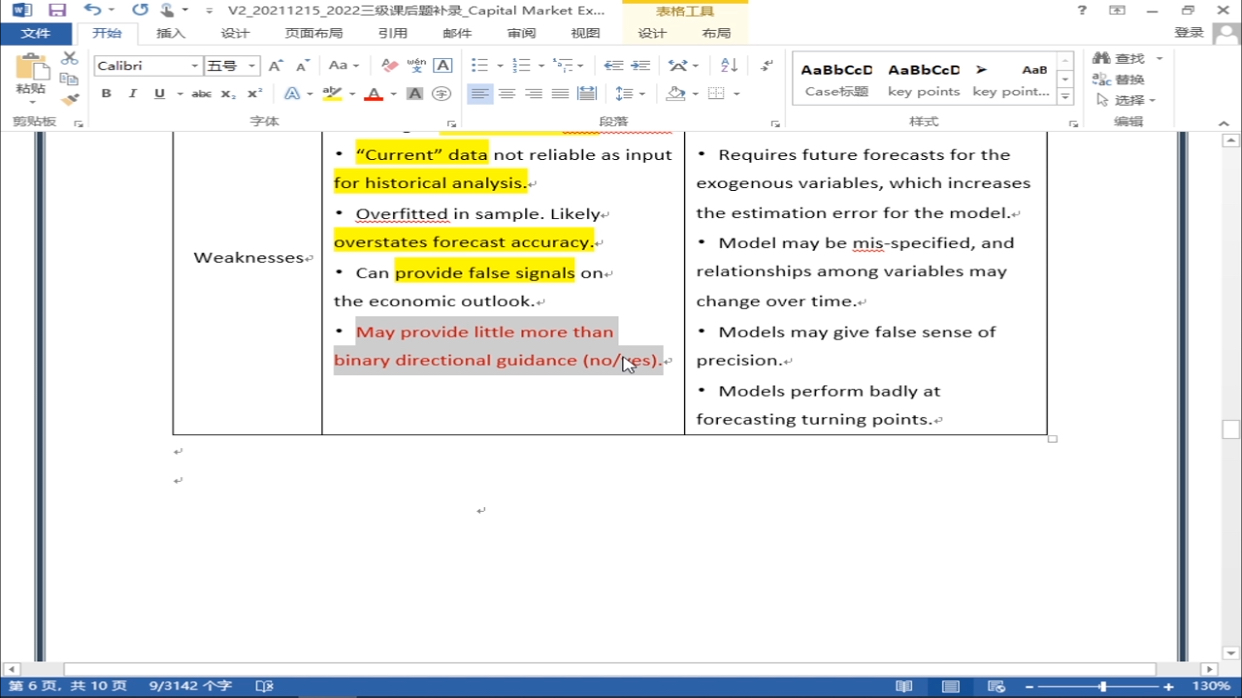
Task: Click the Format Painter brush icon
Action: click(x=69, y=99)
